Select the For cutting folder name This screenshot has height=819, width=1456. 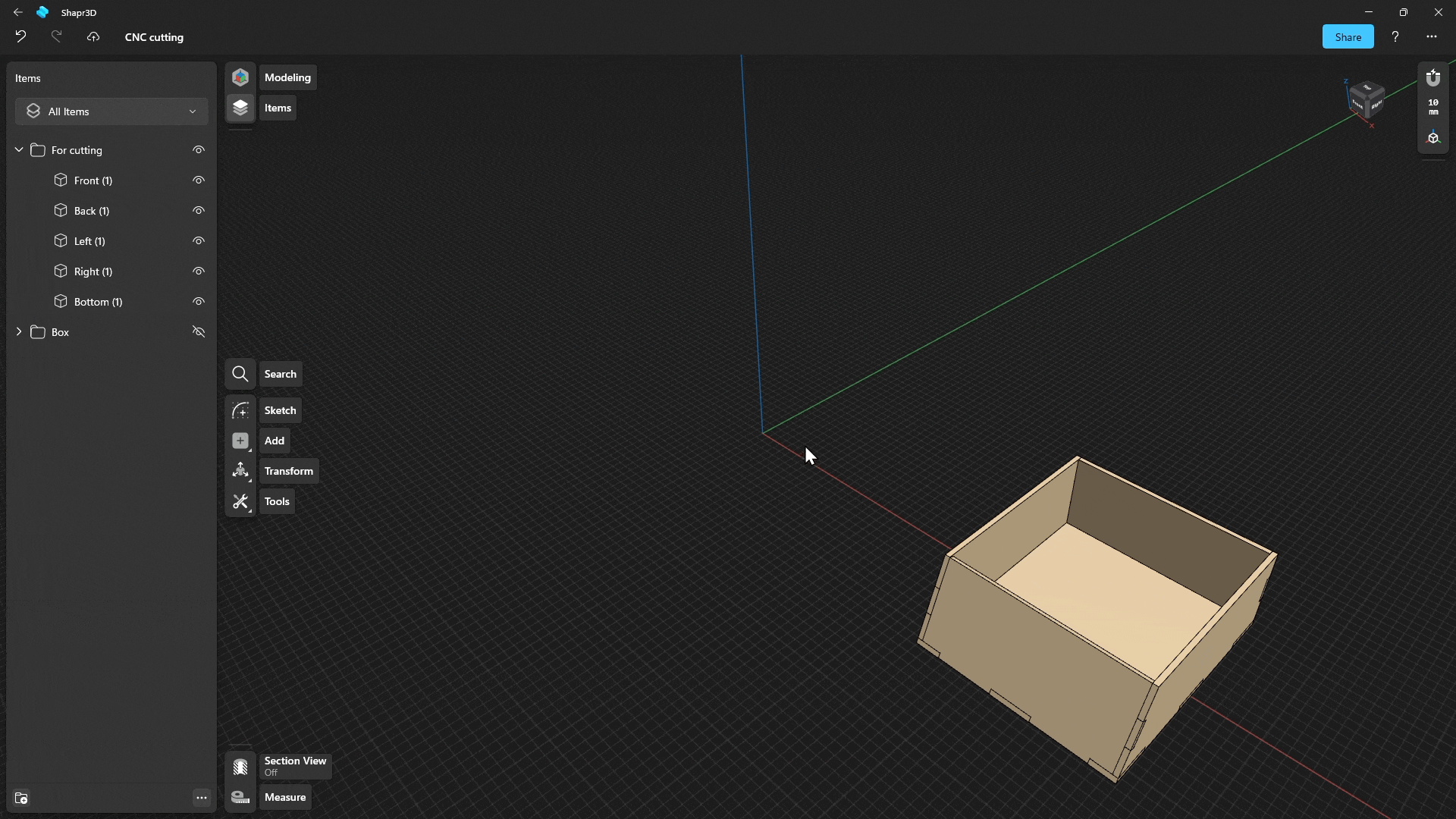coord(77,150)
